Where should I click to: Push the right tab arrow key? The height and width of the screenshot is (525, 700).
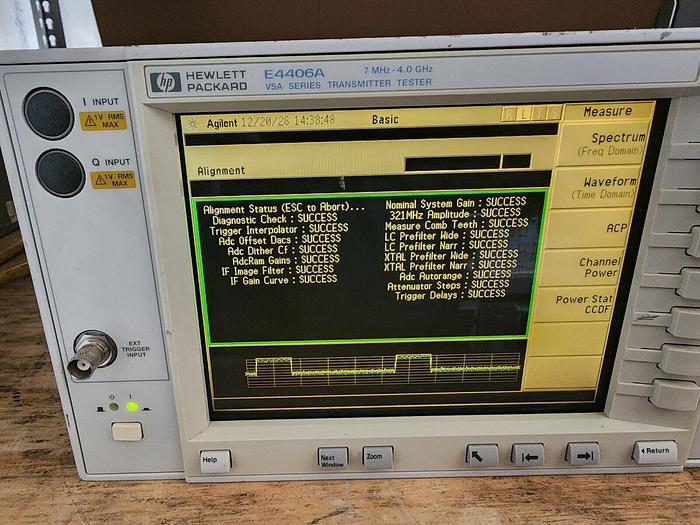pos(583,454)
